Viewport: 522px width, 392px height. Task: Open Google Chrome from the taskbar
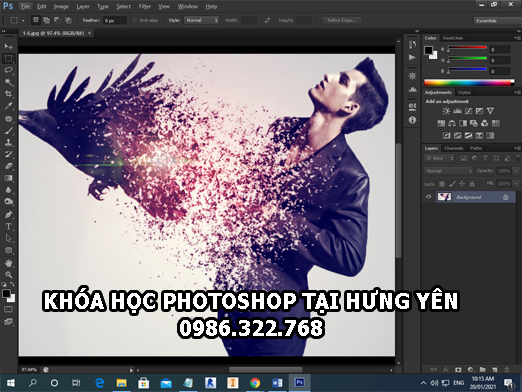255,383
